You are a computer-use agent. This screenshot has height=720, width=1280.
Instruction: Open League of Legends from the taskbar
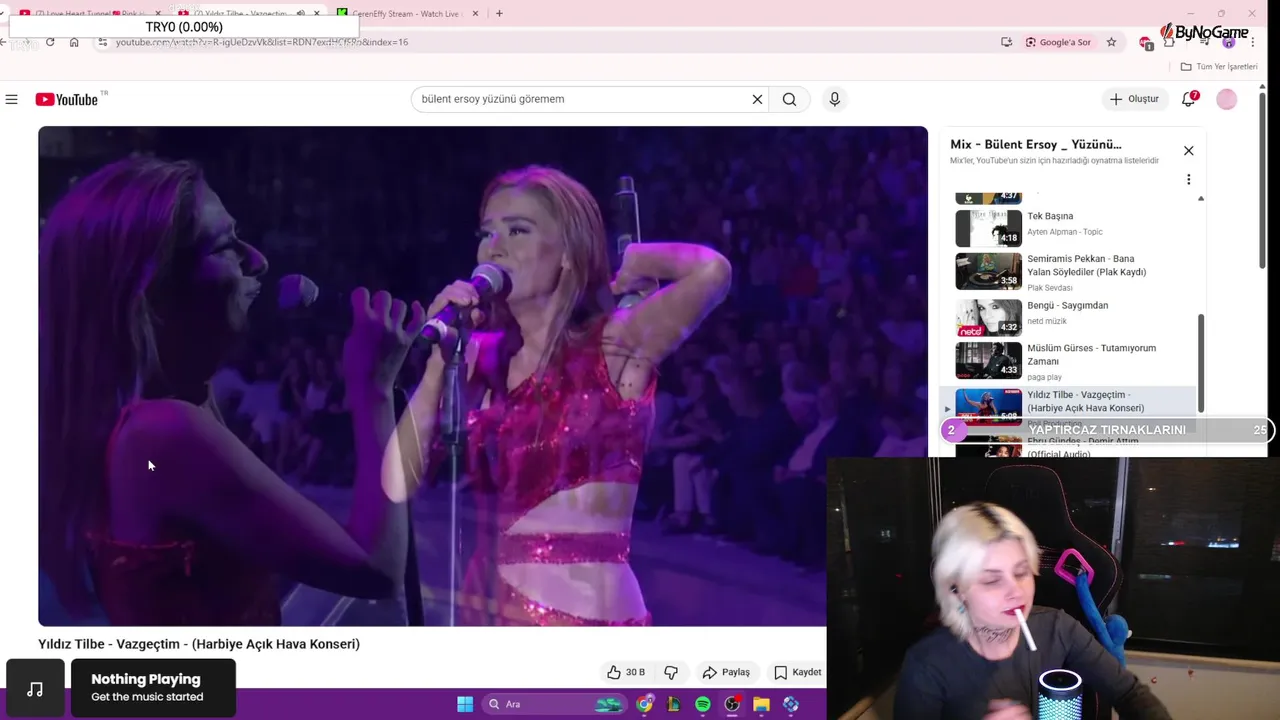click(674, 704)
